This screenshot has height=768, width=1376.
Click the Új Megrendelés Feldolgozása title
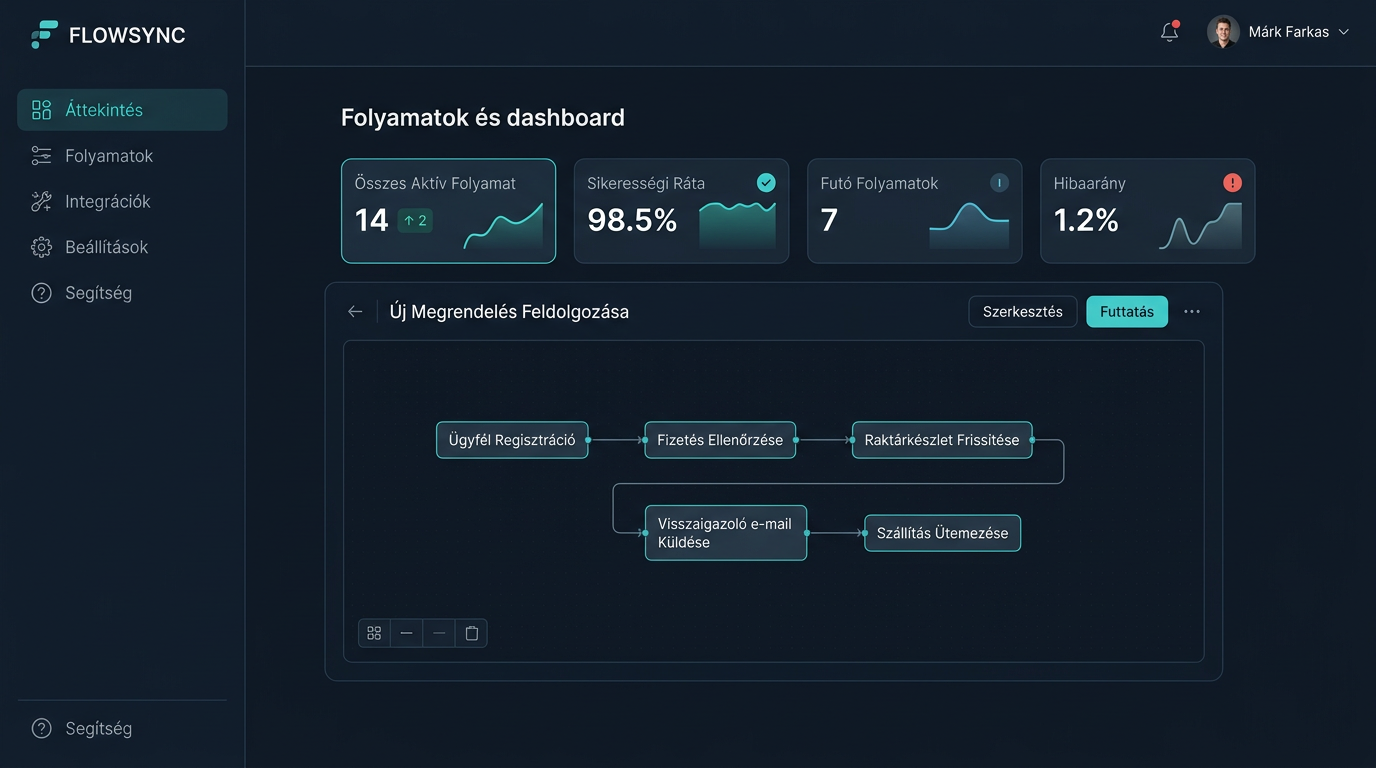509,312
